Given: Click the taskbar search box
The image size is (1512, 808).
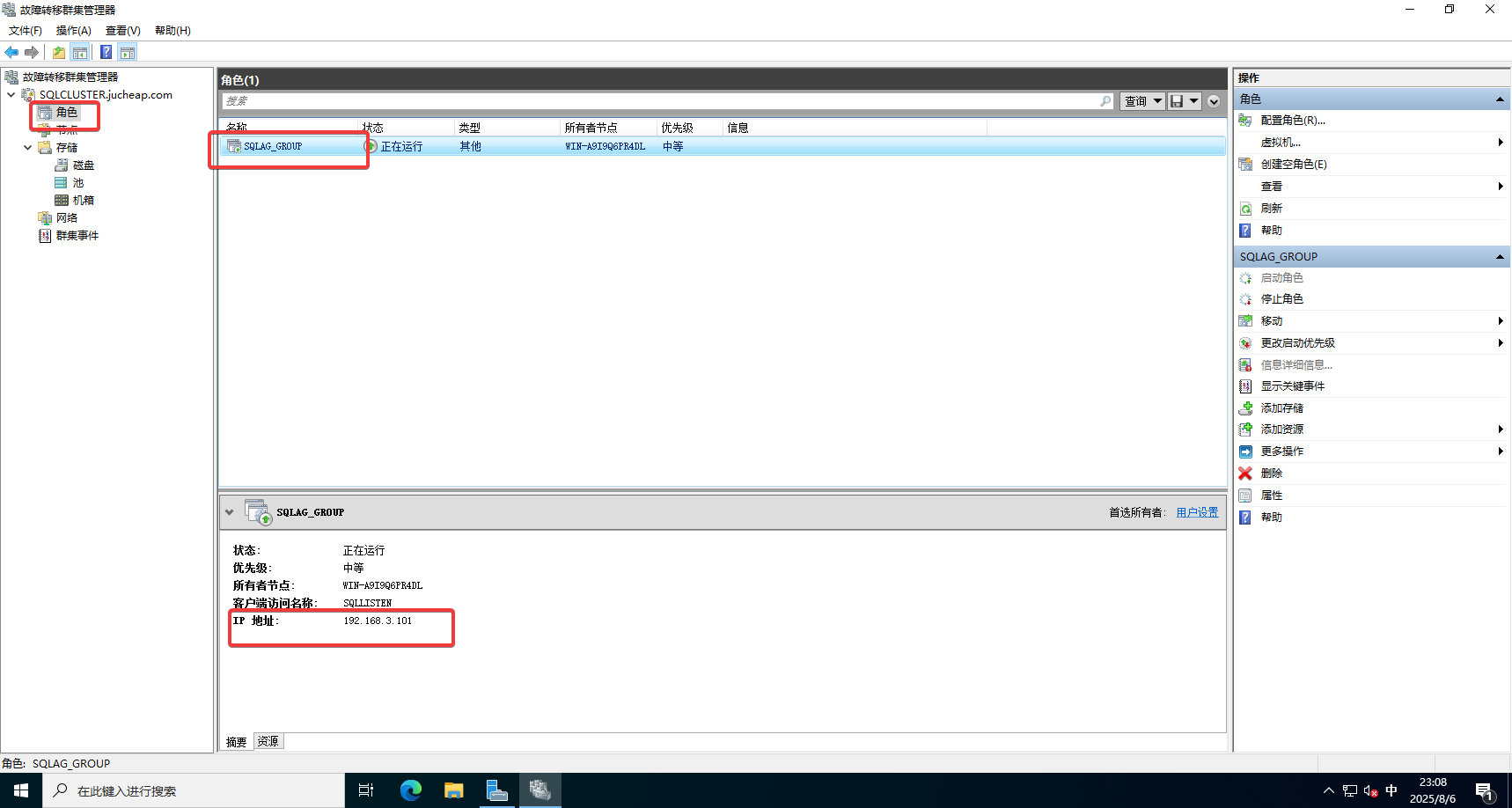Looking at the screenshot, I should point(194,790).
